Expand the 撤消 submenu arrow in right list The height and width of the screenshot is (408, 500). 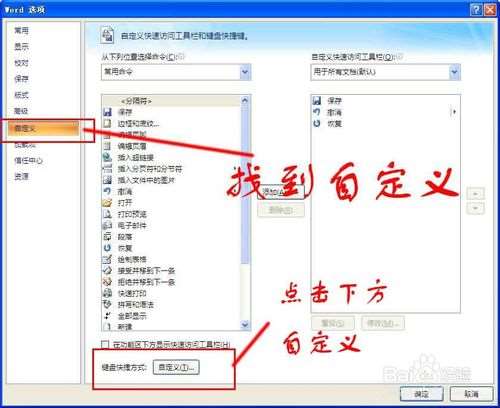click(x=453, y=112)
